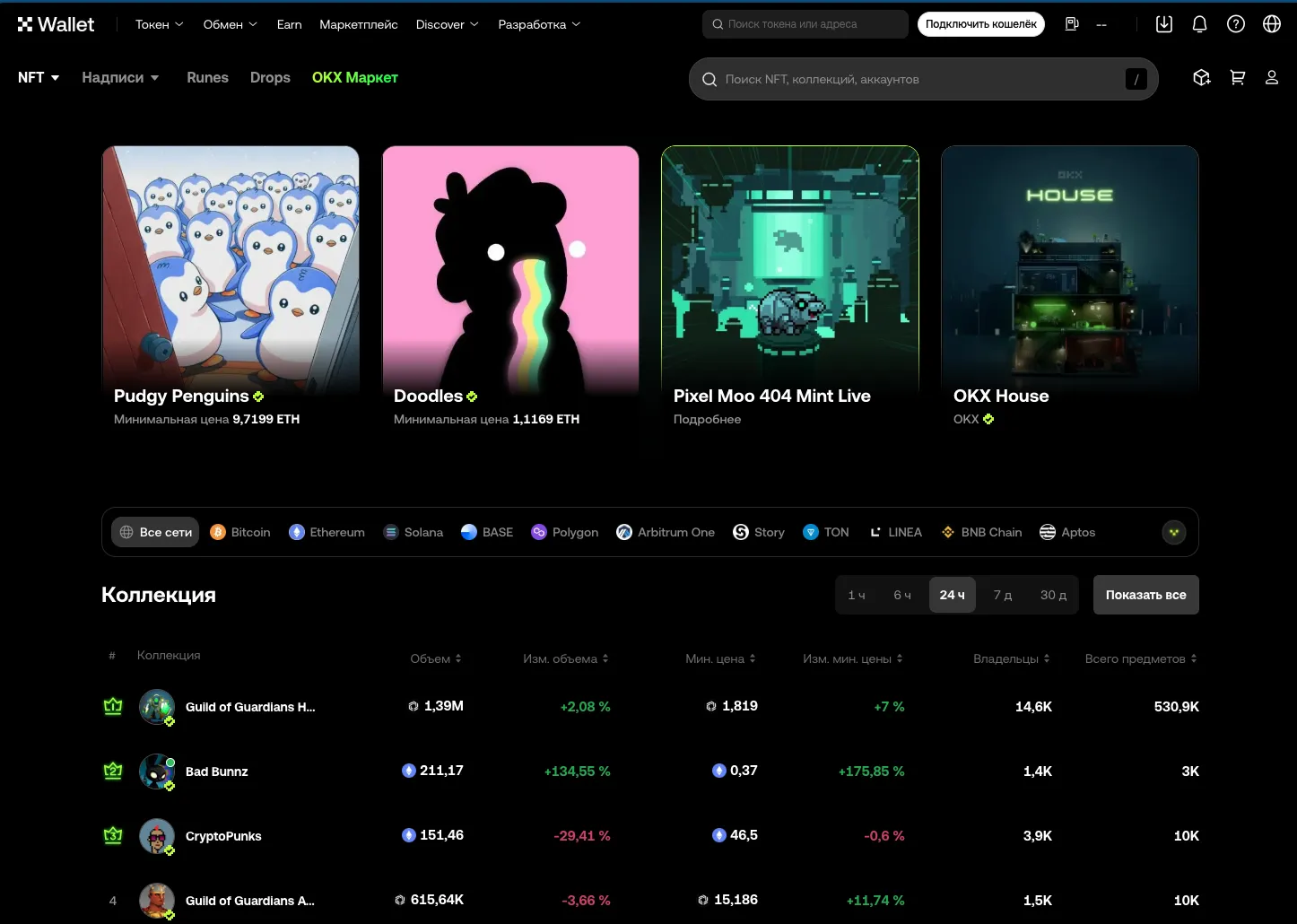Expand the Discover menu
1297x924 pixels.
pos(448,24)
